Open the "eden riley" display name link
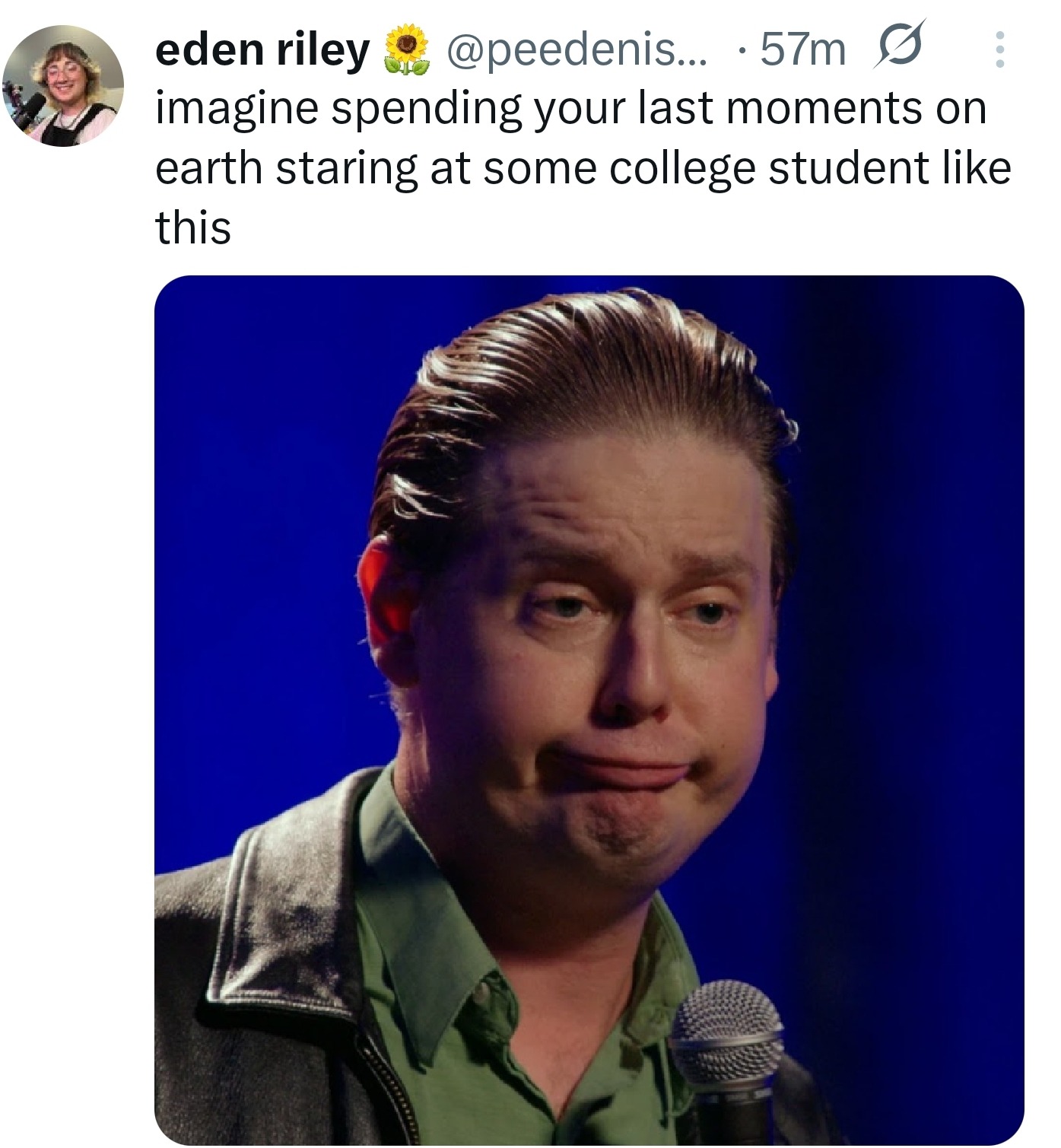This screenshot has height=1148, width=1061. click(262, 50)
